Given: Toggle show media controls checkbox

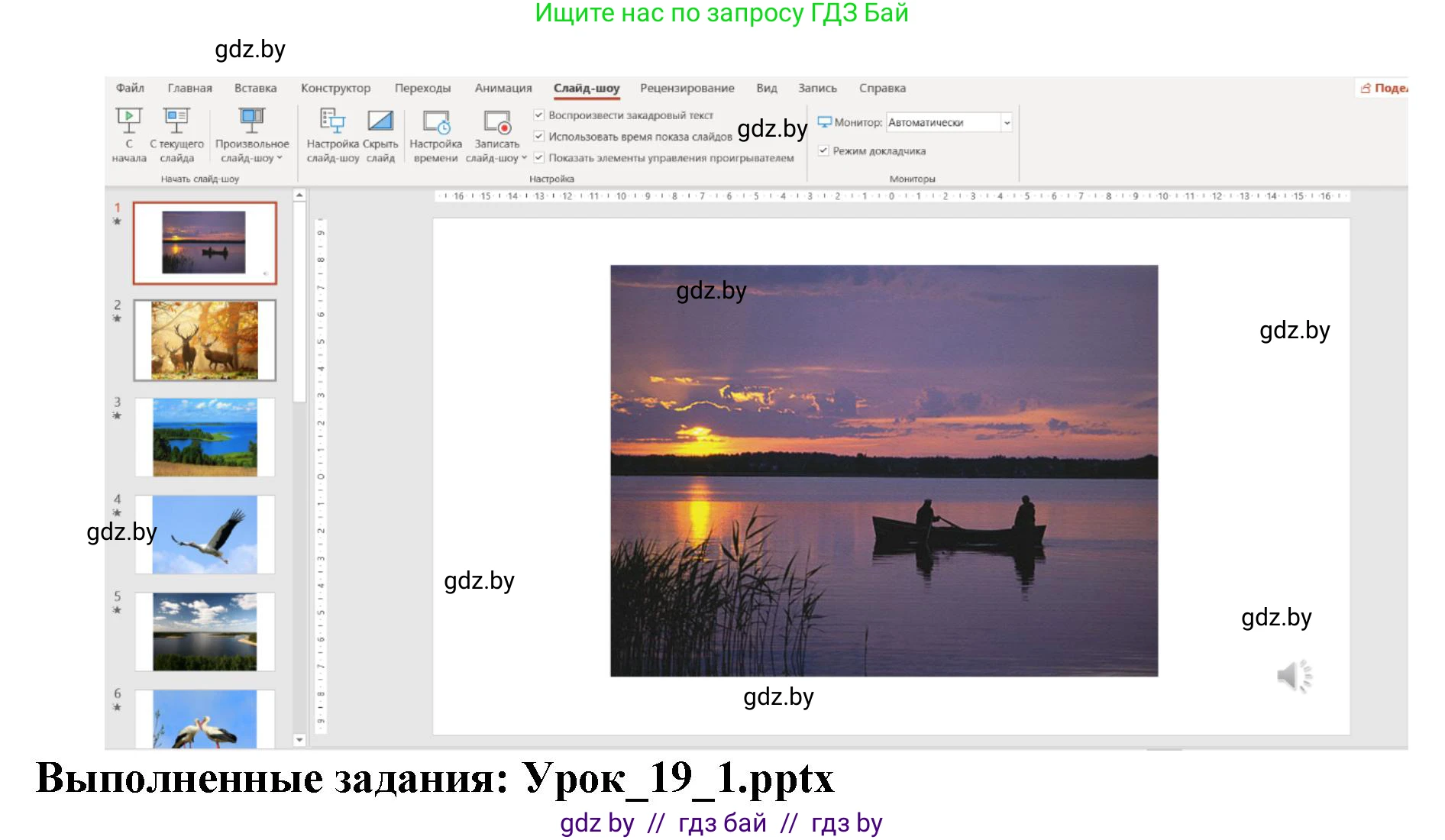Looking at the screenshot, I should tap(539, 158).
